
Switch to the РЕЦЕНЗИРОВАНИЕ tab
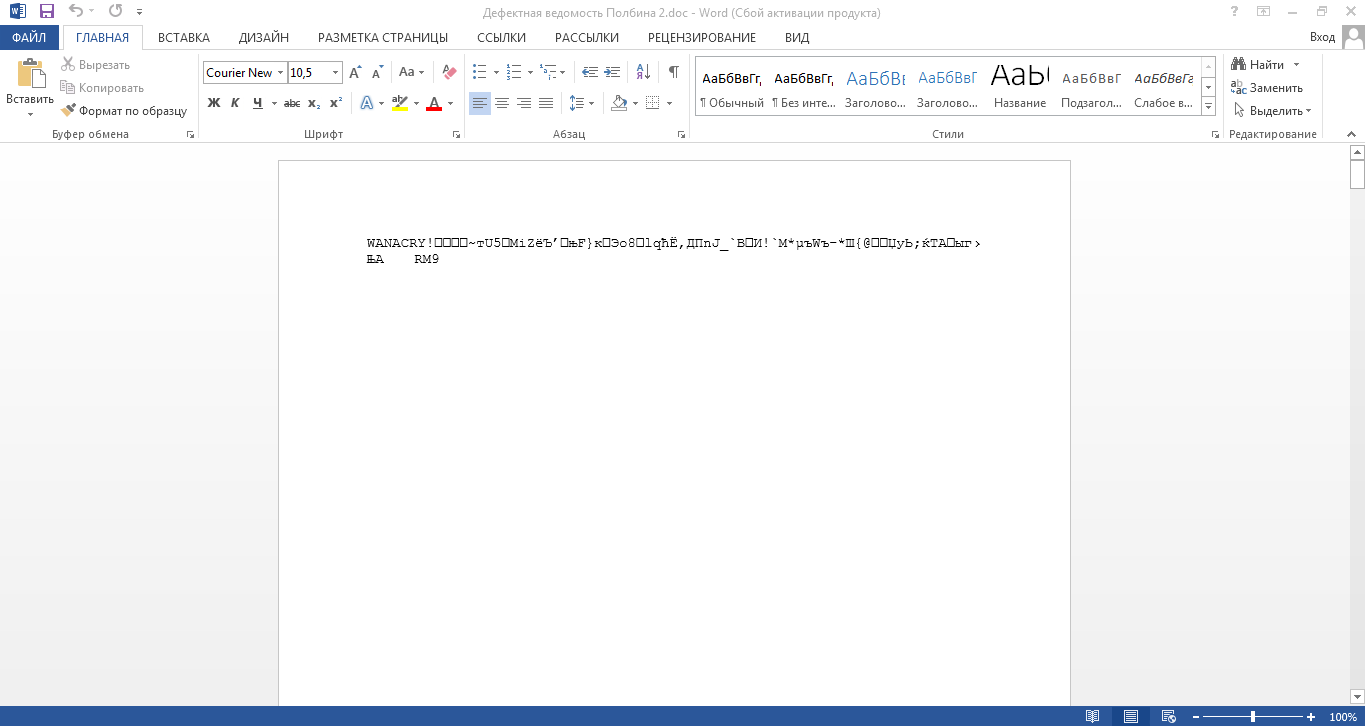coord(702,38)
